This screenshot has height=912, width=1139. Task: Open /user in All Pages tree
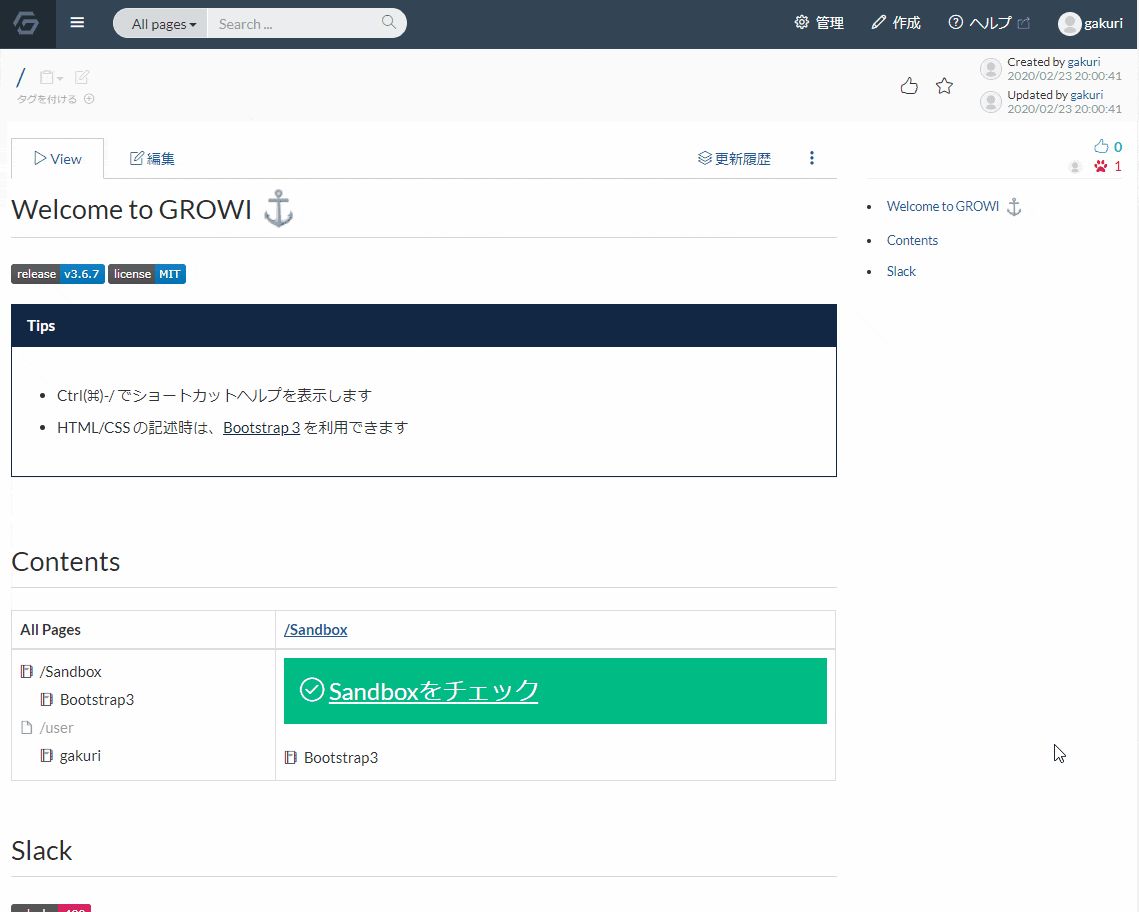pyautogui.click(x=56, y=728)
